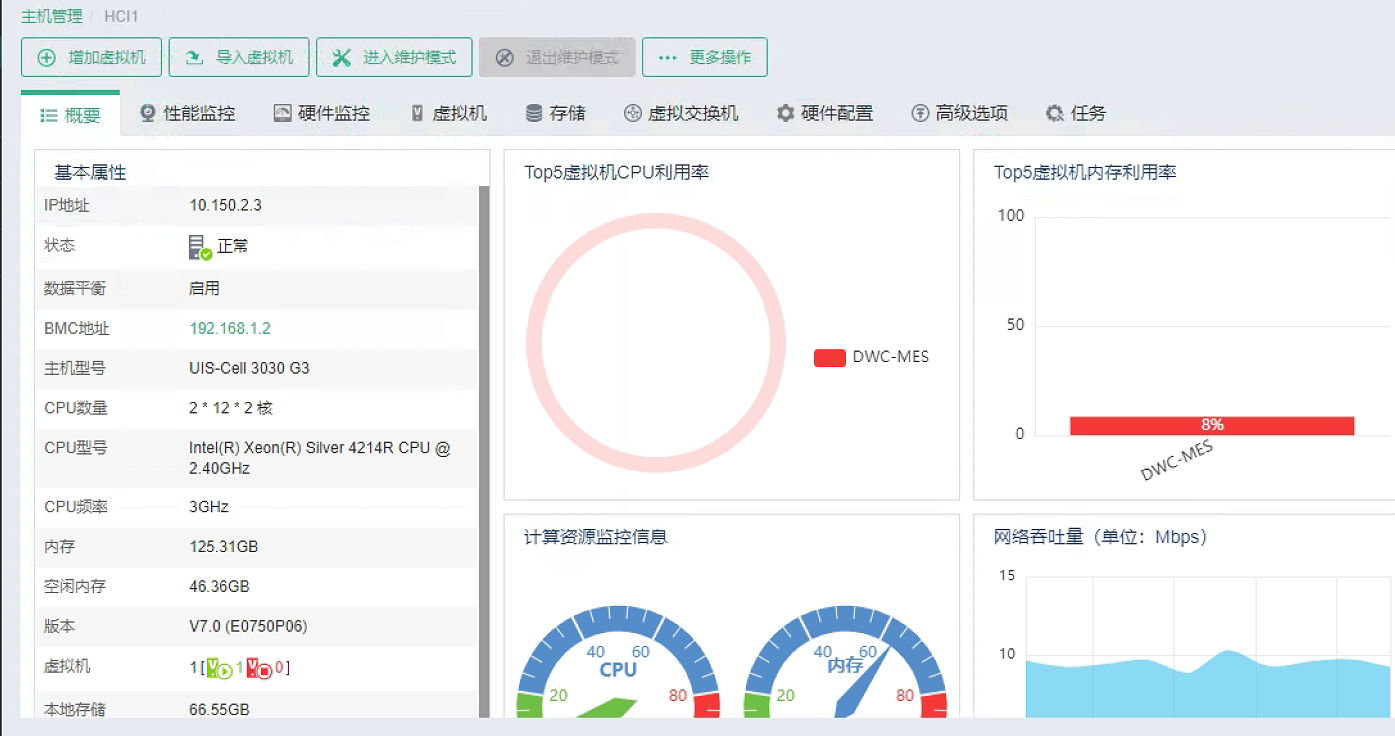Click the import icon for 导入虚拟机

(194, 58)
